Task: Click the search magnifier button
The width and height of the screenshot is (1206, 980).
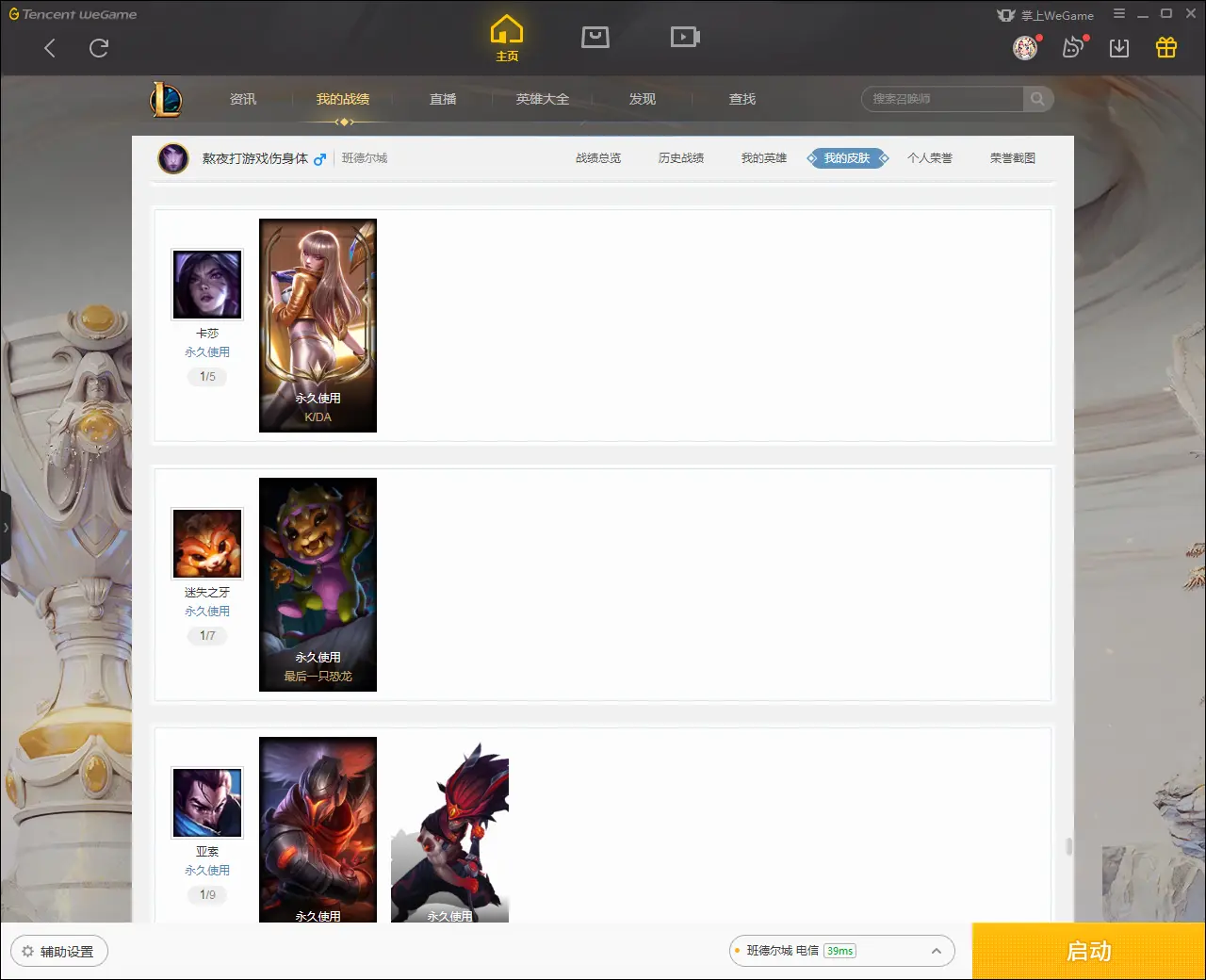Action: click(x=1037, y=99)
